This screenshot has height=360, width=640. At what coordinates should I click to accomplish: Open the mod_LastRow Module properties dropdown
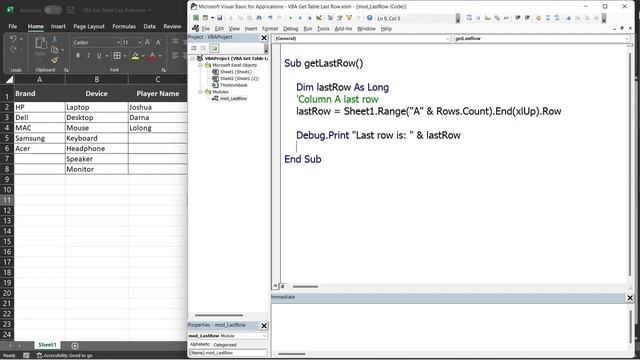pos(264,336)
